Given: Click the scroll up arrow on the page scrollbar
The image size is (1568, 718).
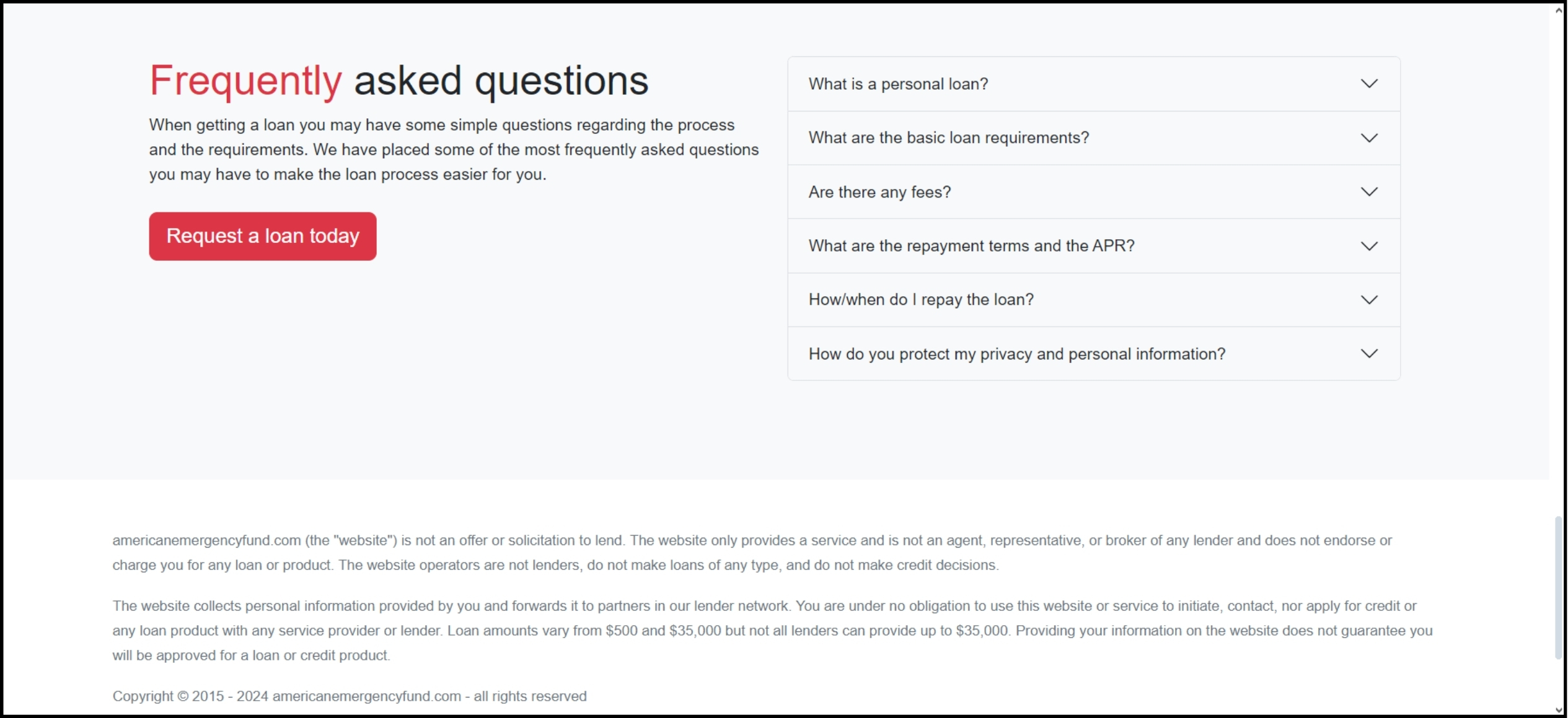Looking at the screenshot, I should click(1558, 11).
